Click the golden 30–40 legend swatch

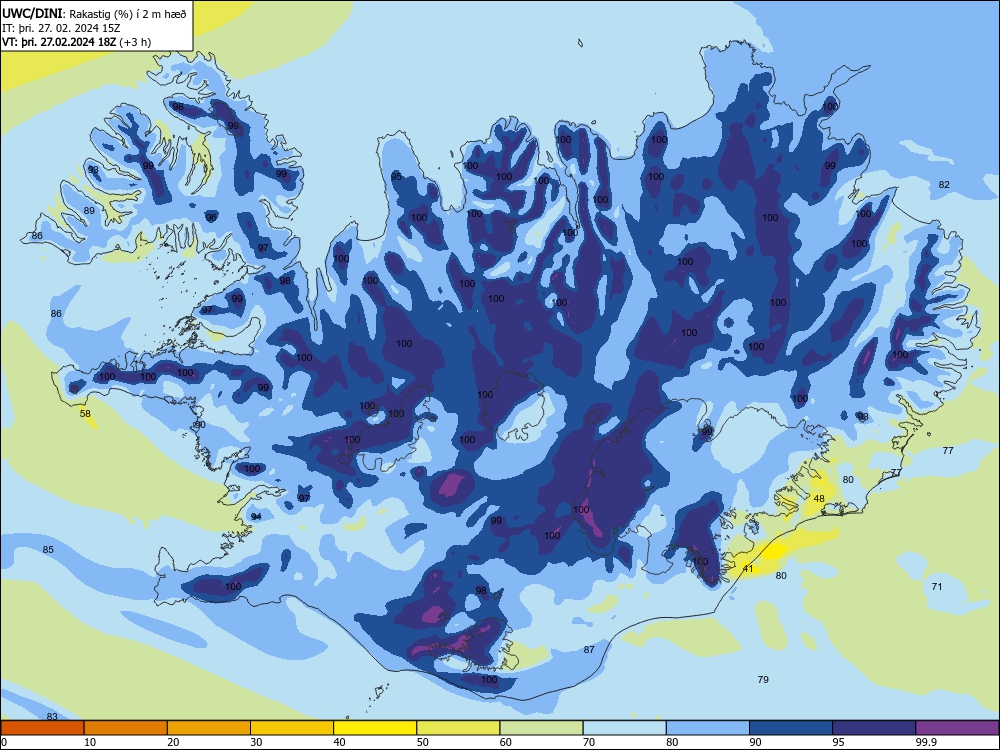click(292, 728)
